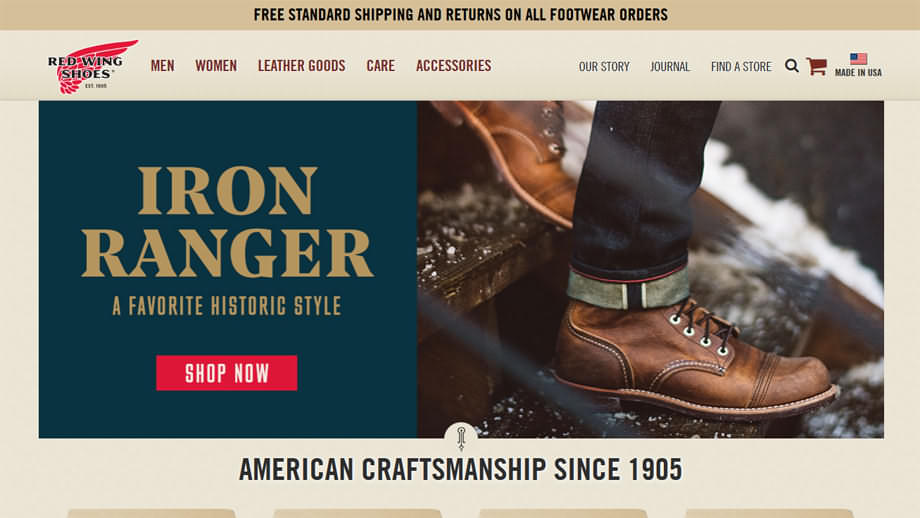Open the Leather Goods menu
This screenshot has height=518, width=920.
point(302,66)
